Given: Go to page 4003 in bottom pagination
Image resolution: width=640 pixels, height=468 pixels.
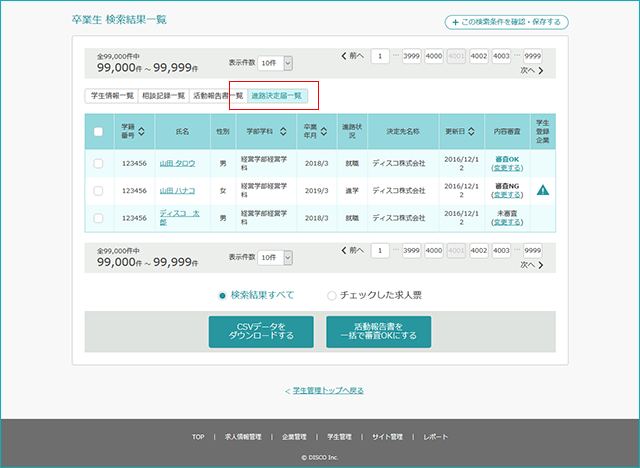Looking at the screenshot, I should (x=501, y=250).
